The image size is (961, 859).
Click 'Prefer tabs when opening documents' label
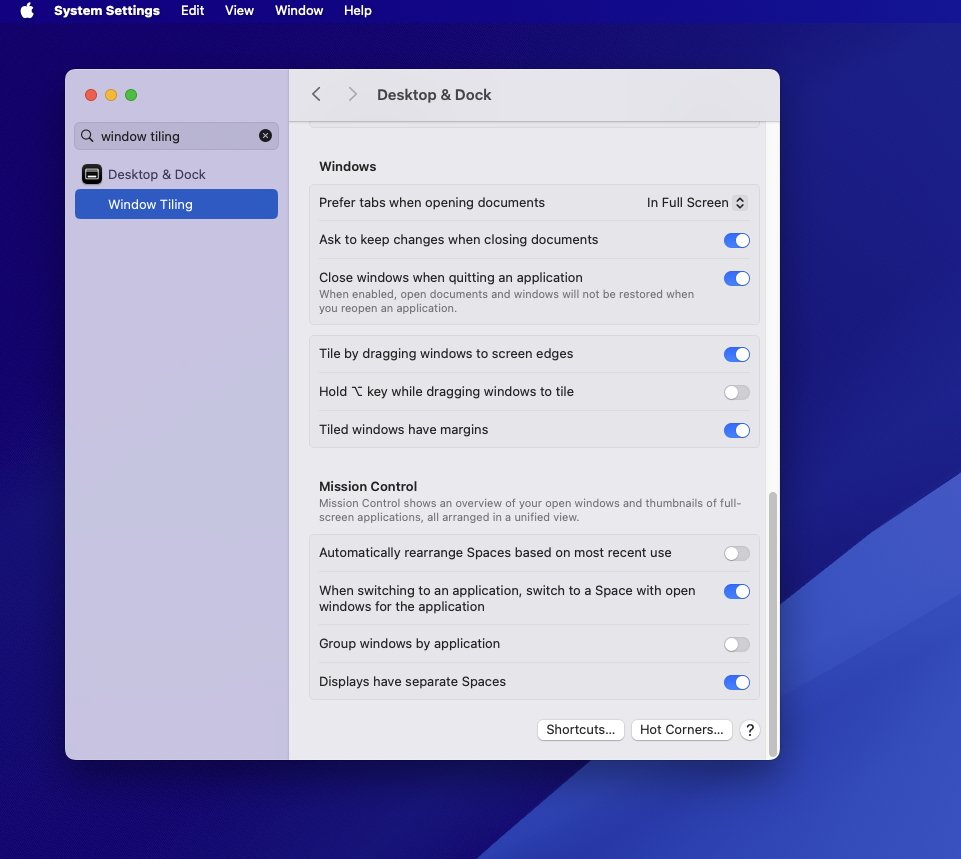point(431,203)
